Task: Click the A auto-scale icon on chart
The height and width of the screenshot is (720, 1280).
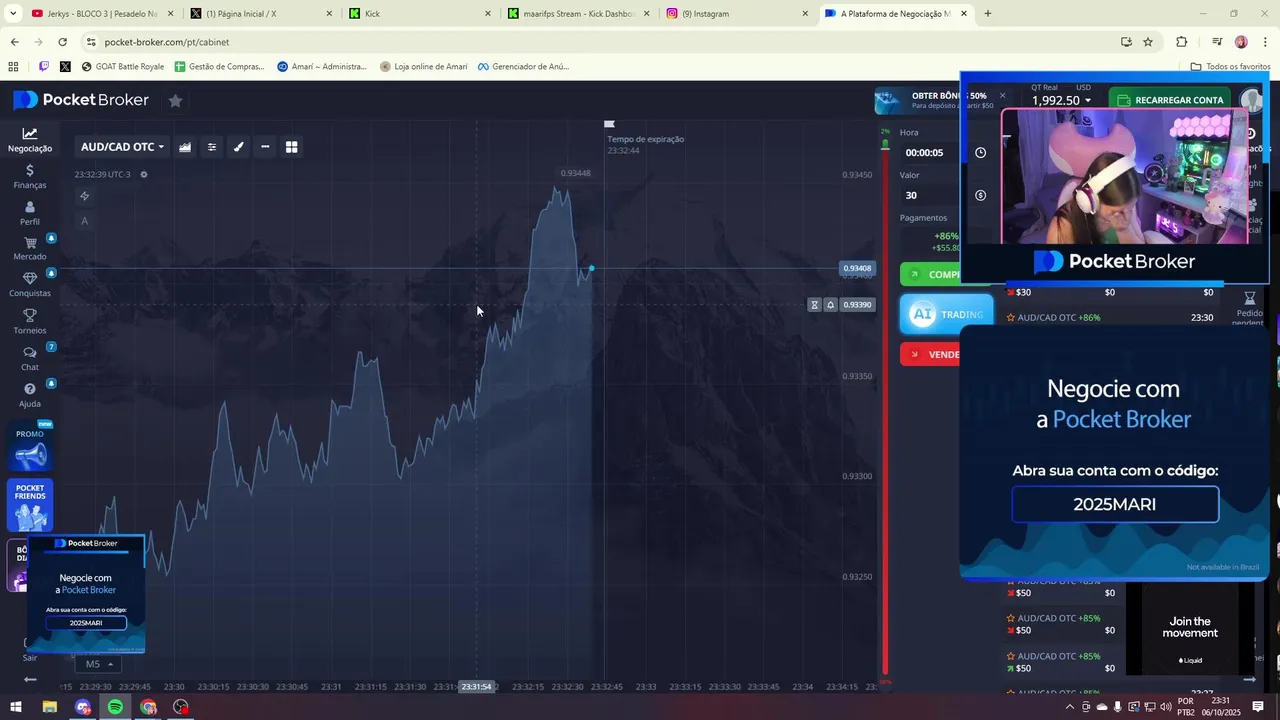Action: (84, 221)
